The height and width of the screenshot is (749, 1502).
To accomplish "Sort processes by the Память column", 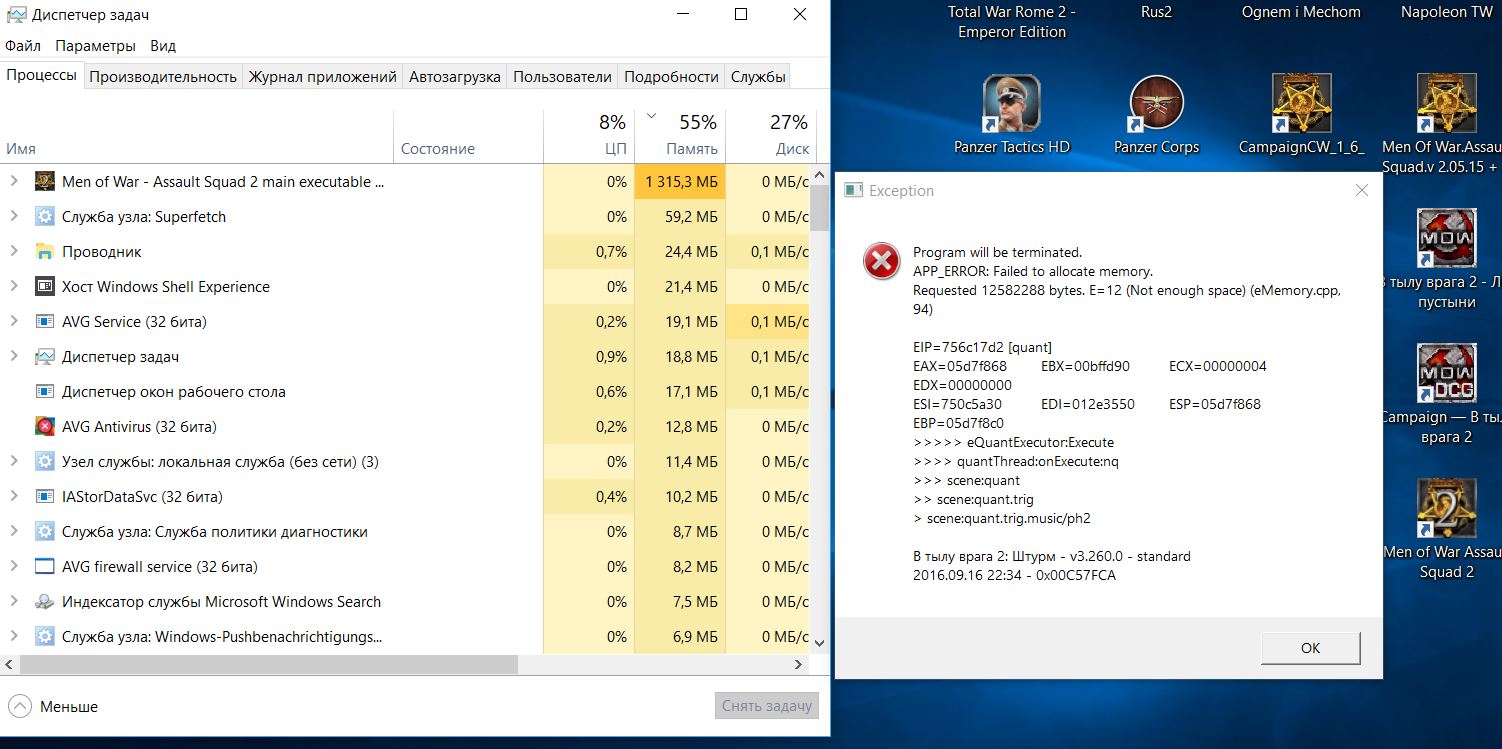I will [680, 136].
